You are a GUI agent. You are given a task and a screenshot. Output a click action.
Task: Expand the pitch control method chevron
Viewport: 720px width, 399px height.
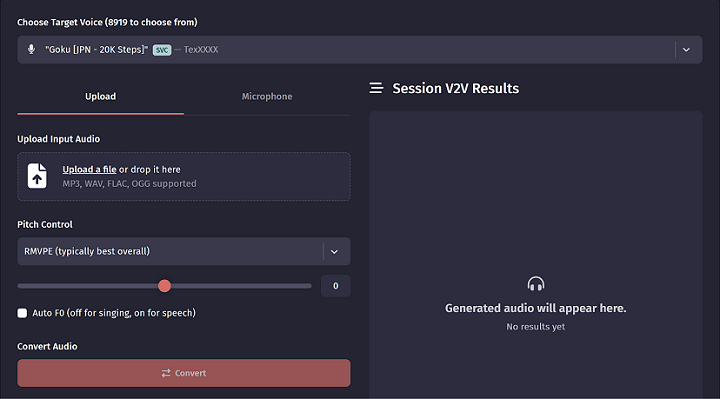(x=334, y=252)
